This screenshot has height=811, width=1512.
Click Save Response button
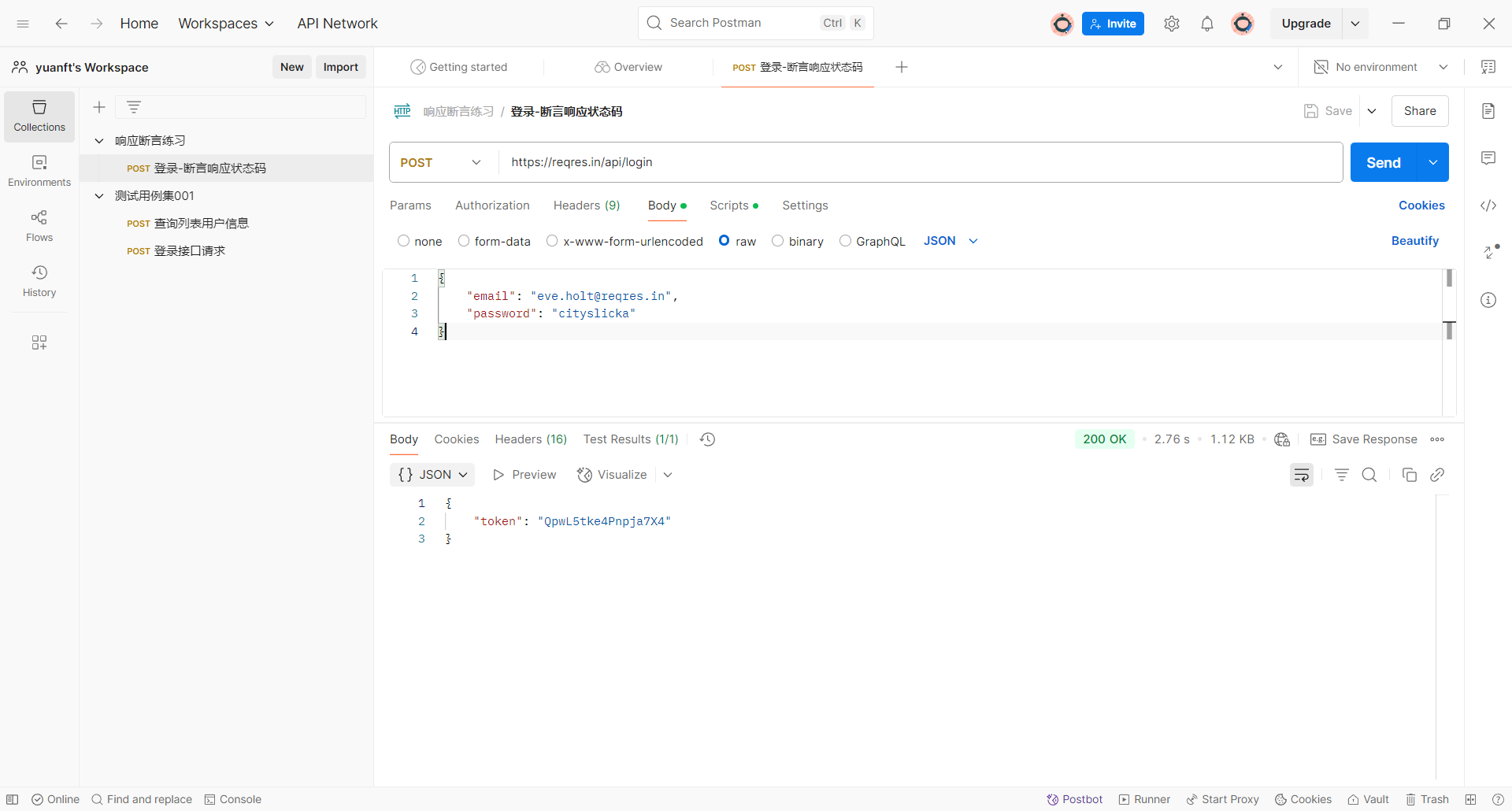point(1364,439)
